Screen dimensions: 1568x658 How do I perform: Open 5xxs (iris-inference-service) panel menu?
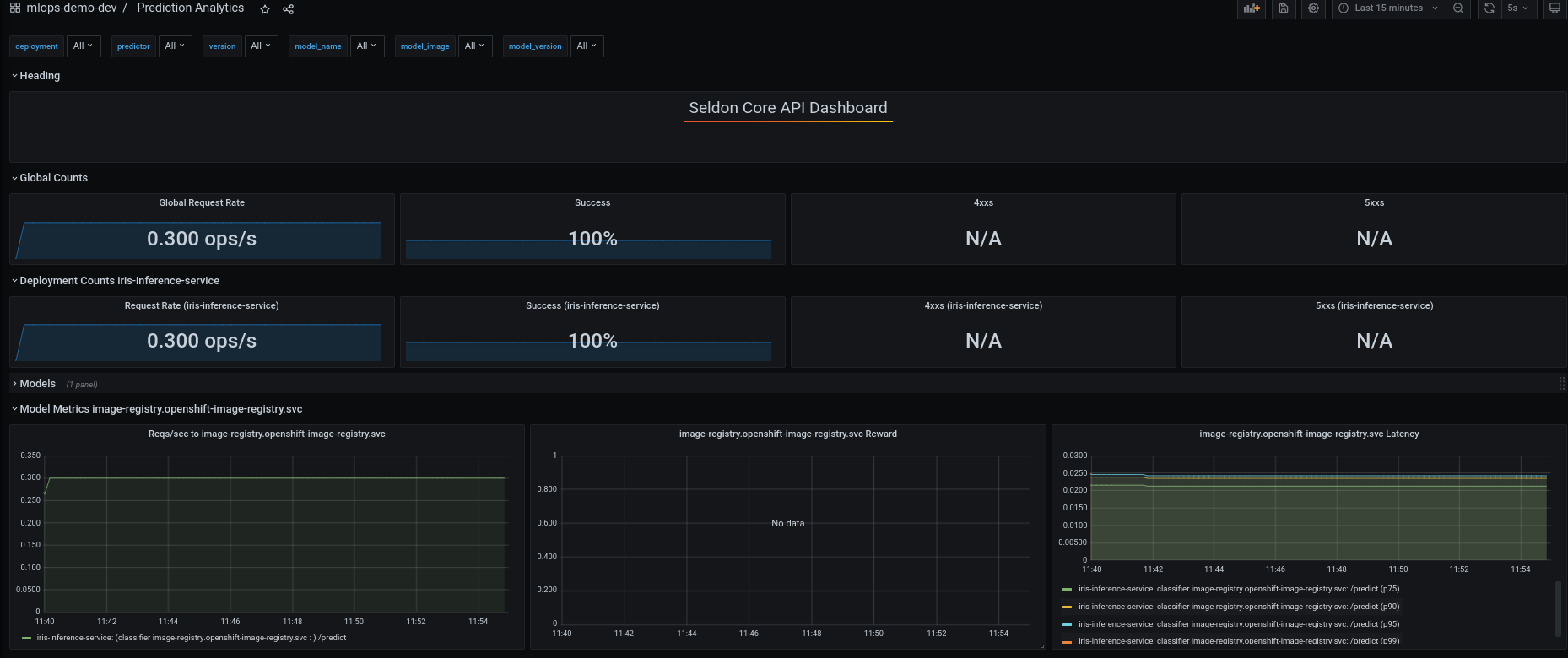[1374, 306]
